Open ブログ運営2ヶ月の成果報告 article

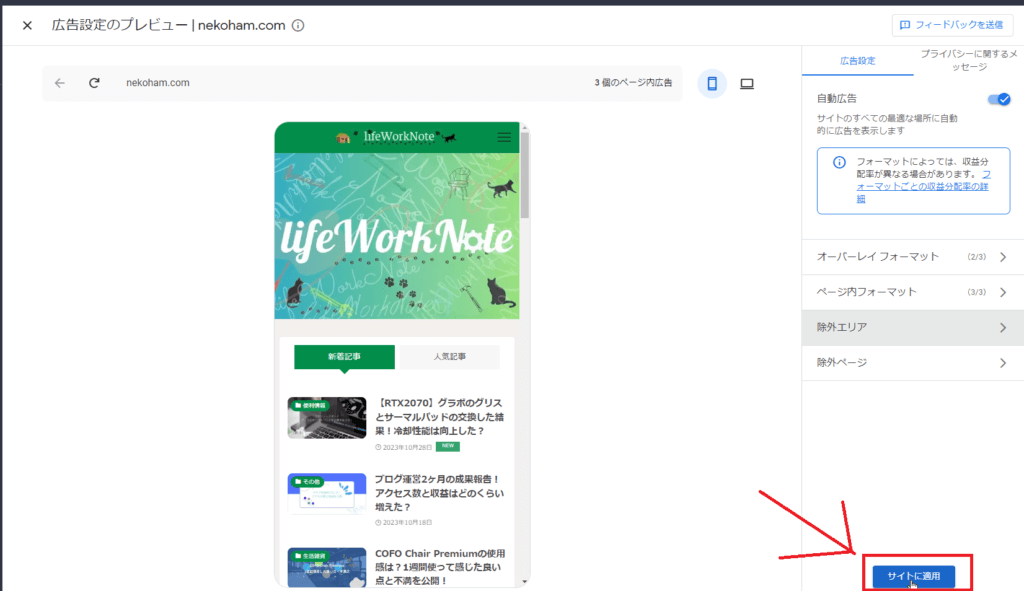click(440, 492)
